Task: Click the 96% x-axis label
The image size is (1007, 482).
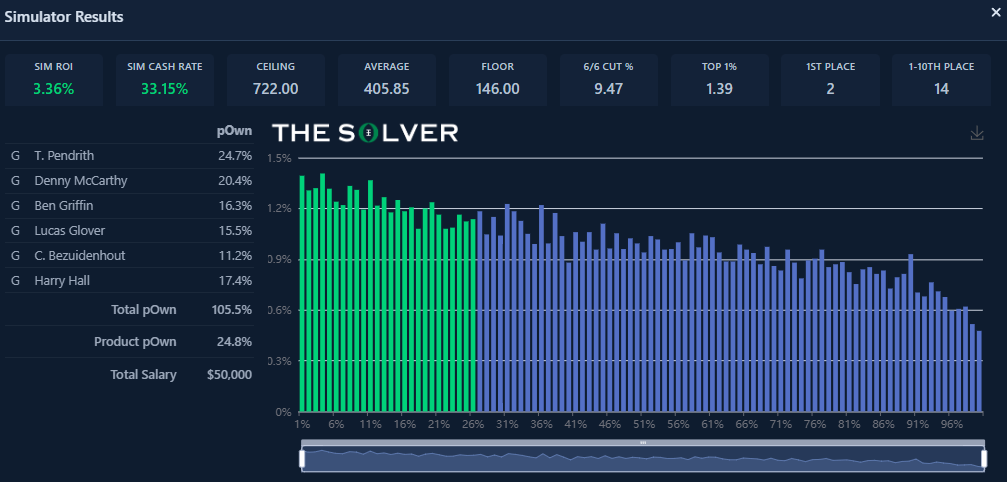Action: [x=952, y=424]
